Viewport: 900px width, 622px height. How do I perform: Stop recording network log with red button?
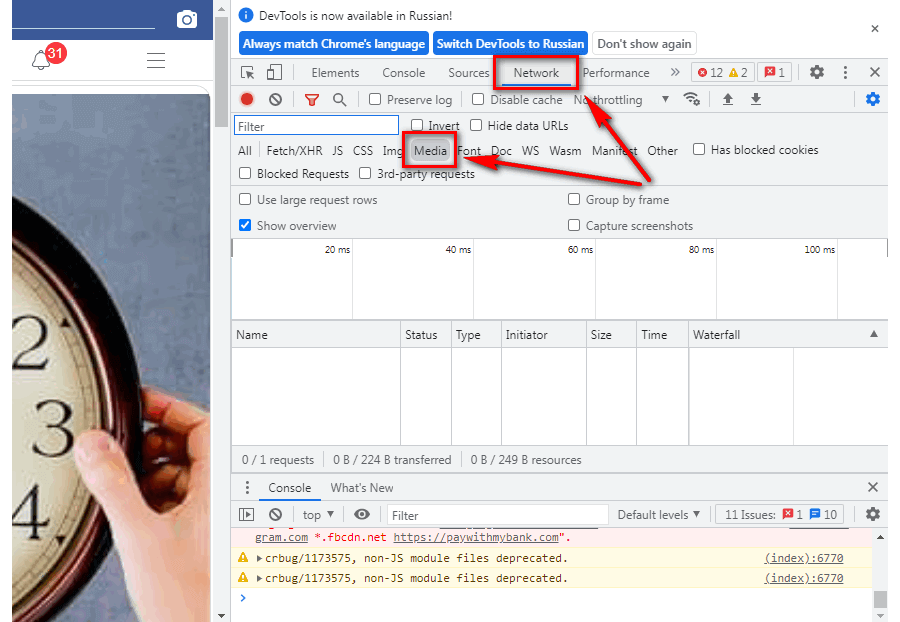click(x=247, y=99)
